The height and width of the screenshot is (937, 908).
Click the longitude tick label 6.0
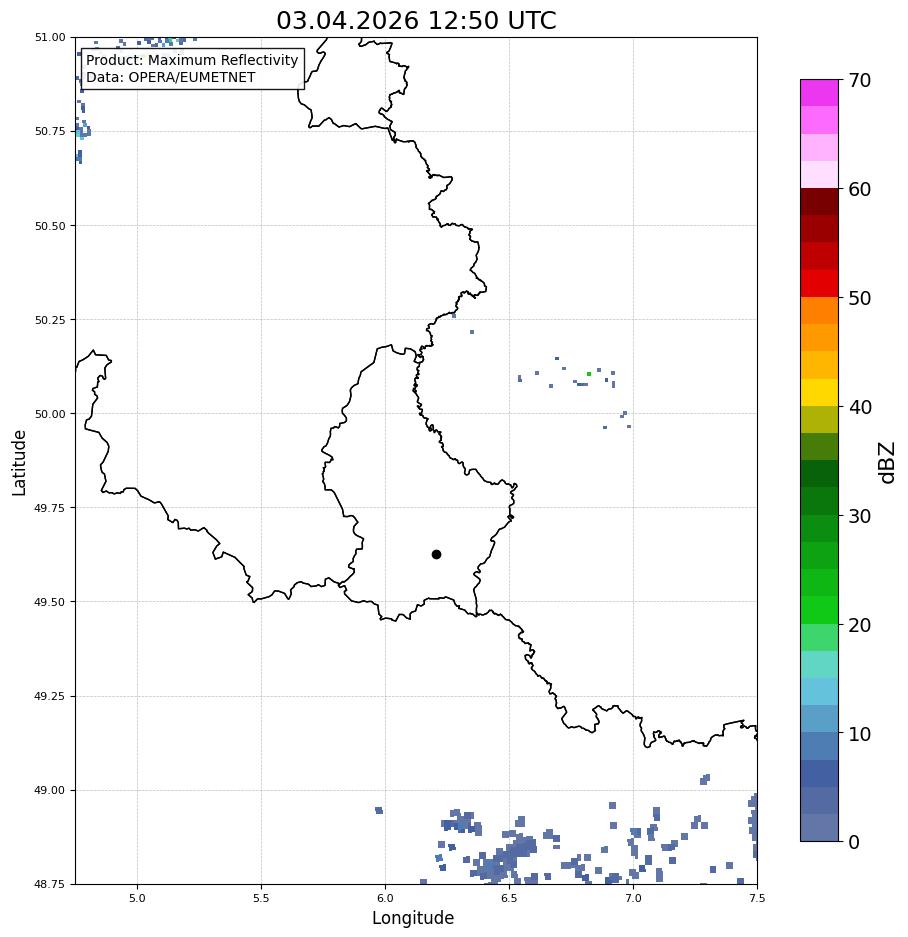(386, 898)
